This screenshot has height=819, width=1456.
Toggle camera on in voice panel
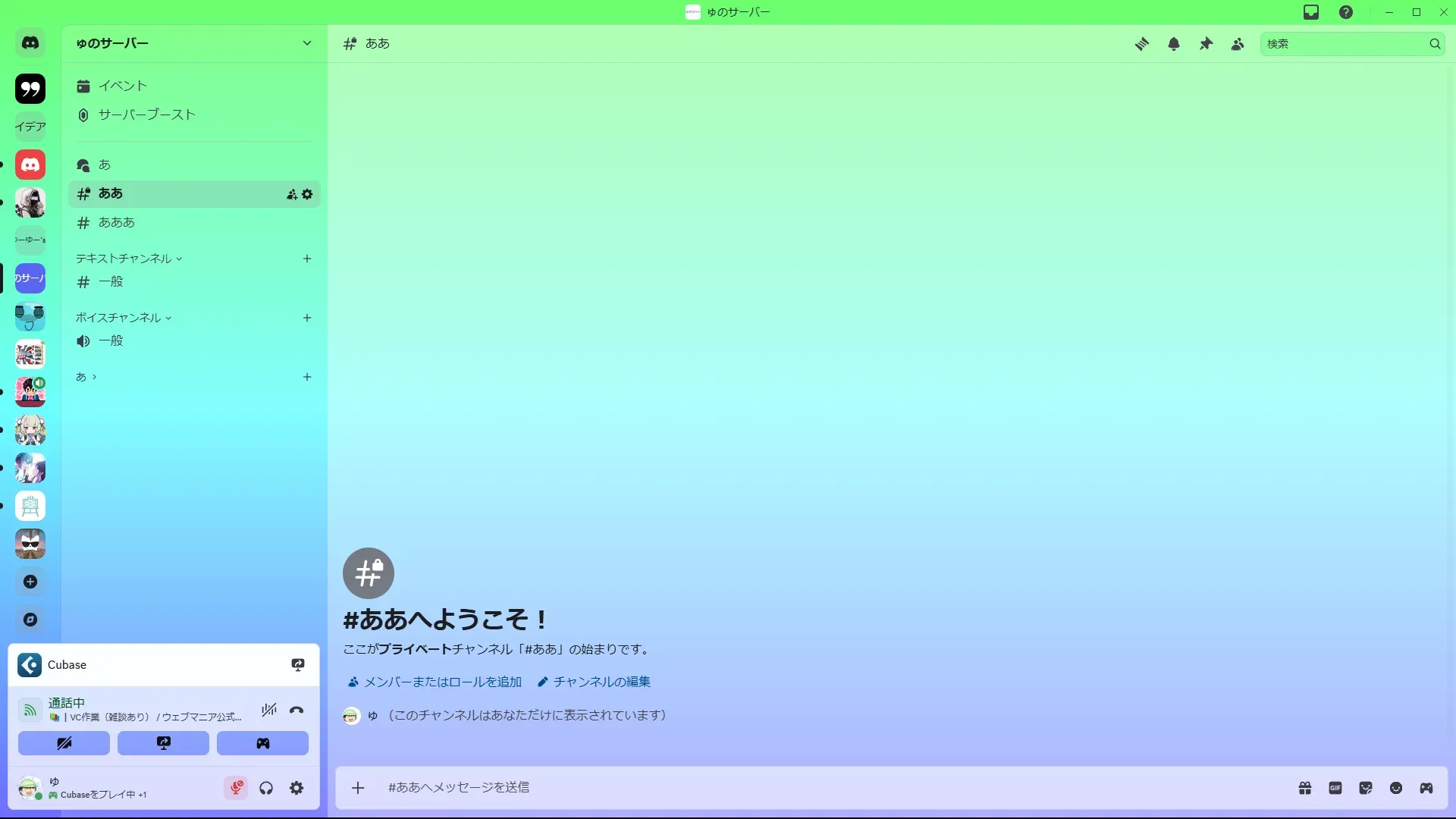pos(64,743)
